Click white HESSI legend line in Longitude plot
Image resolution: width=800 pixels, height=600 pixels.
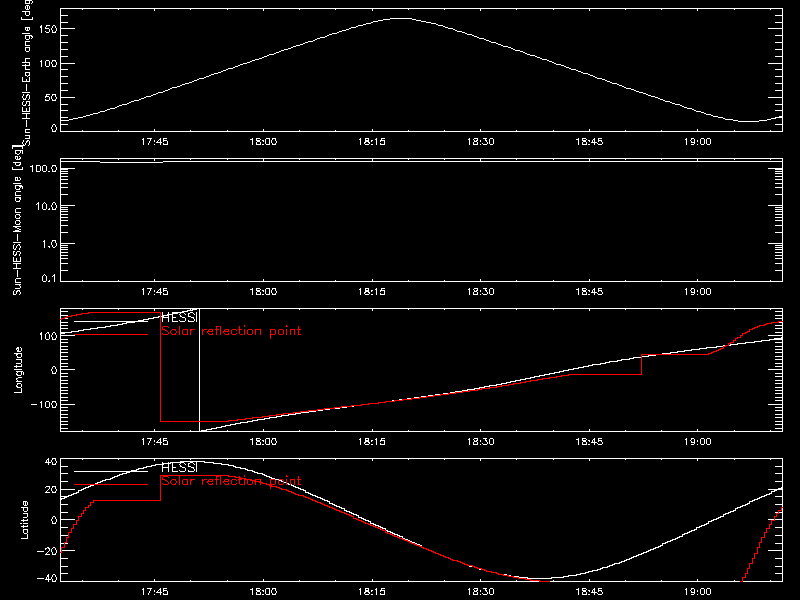pyautogui.click(x=111, y=321)
